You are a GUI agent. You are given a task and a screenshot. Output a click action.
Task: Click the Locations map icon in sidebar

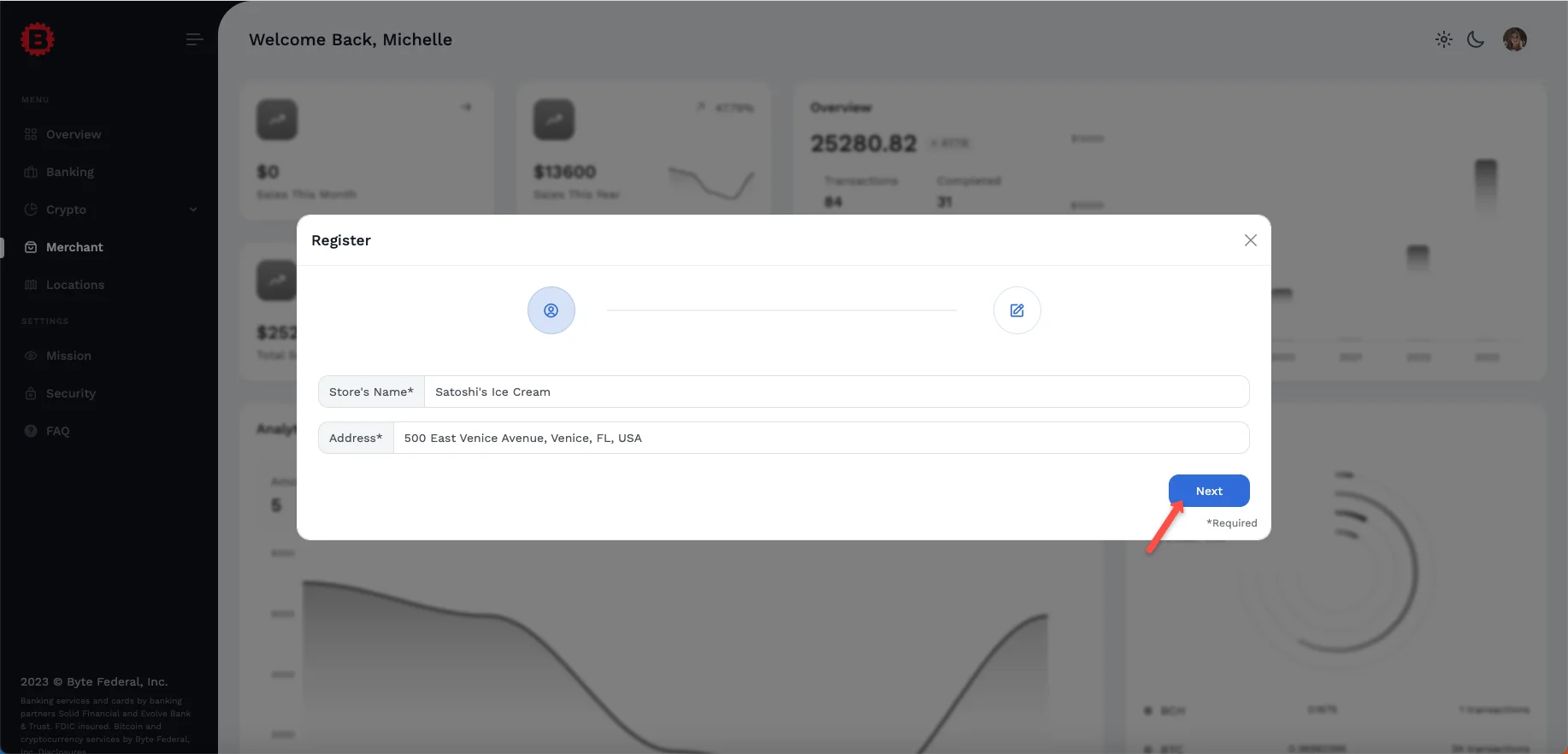point(31,285)
